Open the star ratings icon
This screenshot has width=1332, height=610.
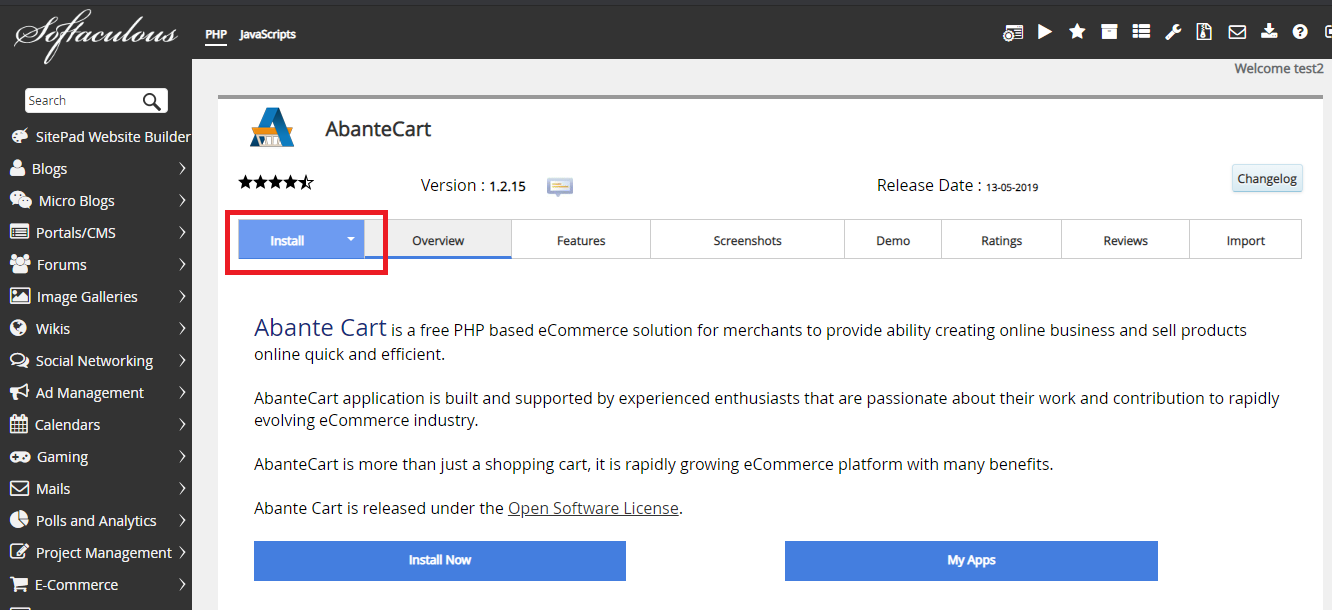tap(1077, 32)
